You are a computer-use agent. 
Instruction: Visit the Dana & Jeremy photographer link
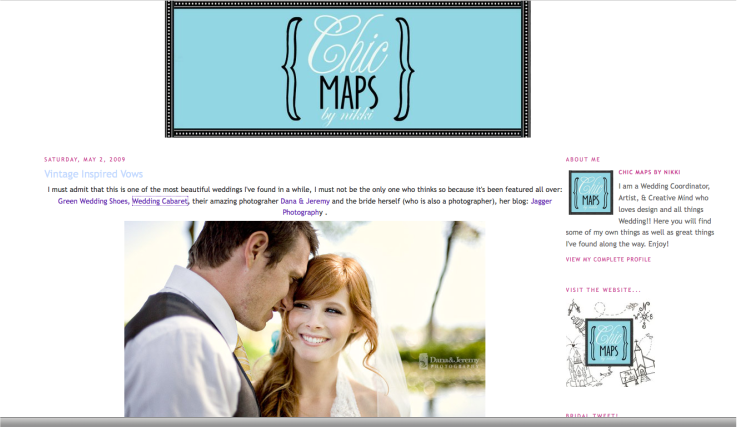pos(304,201)
